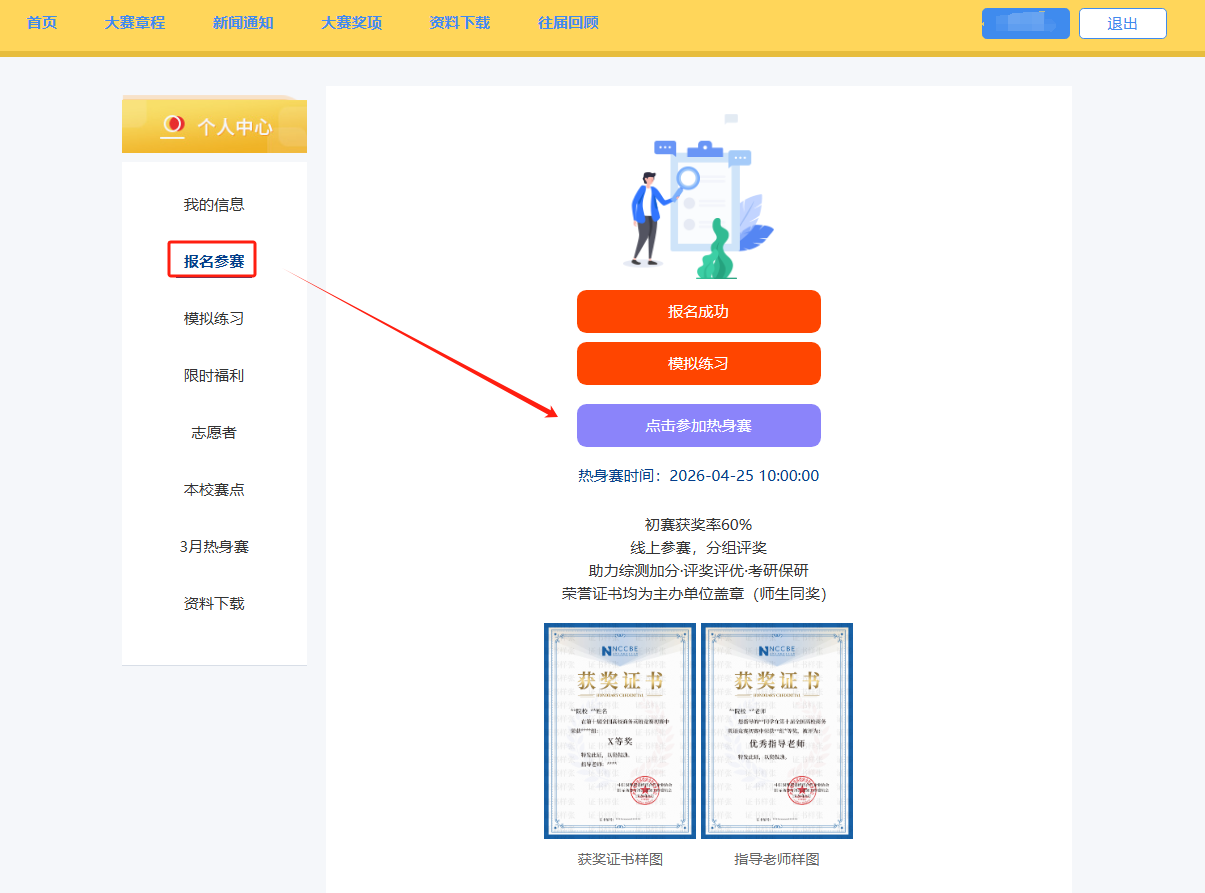Image resolution: width=1205 pixels, height=893 pixels.
Task: Click the 退出 logout button
Action: 1122,24
